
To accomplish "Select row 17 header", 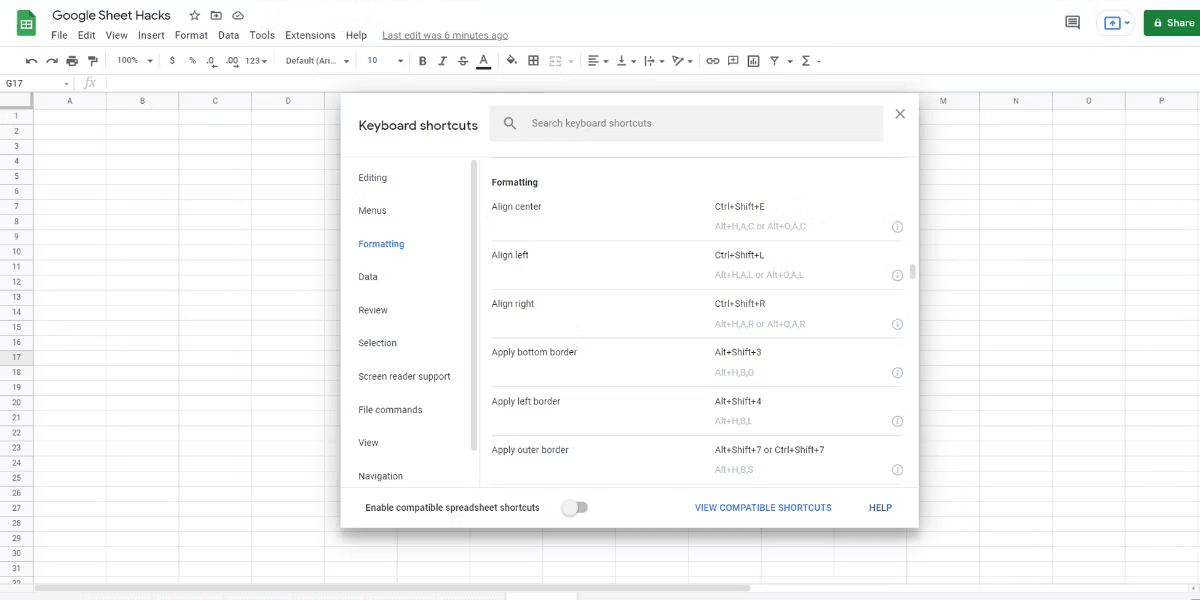I will 16,357.
